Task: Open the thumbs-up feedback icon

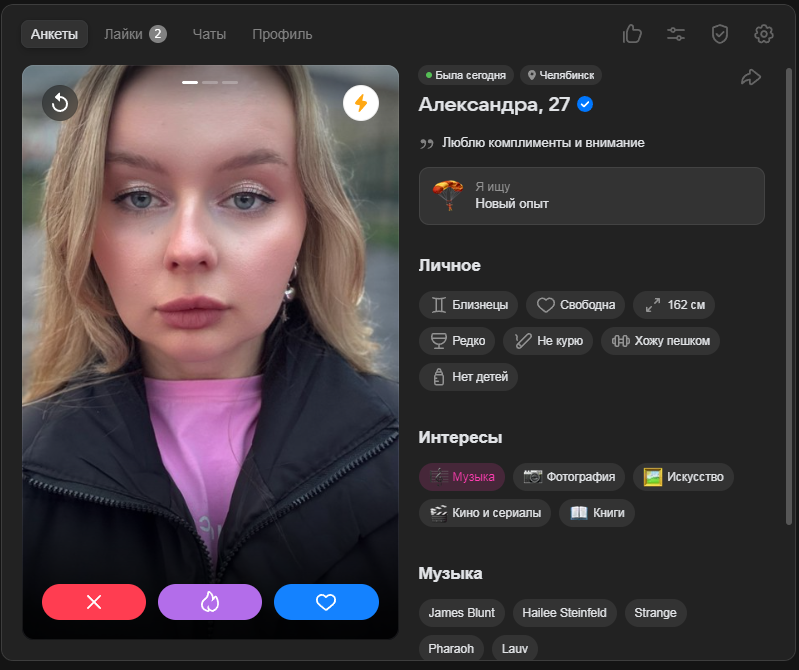Action: [632, 34]
